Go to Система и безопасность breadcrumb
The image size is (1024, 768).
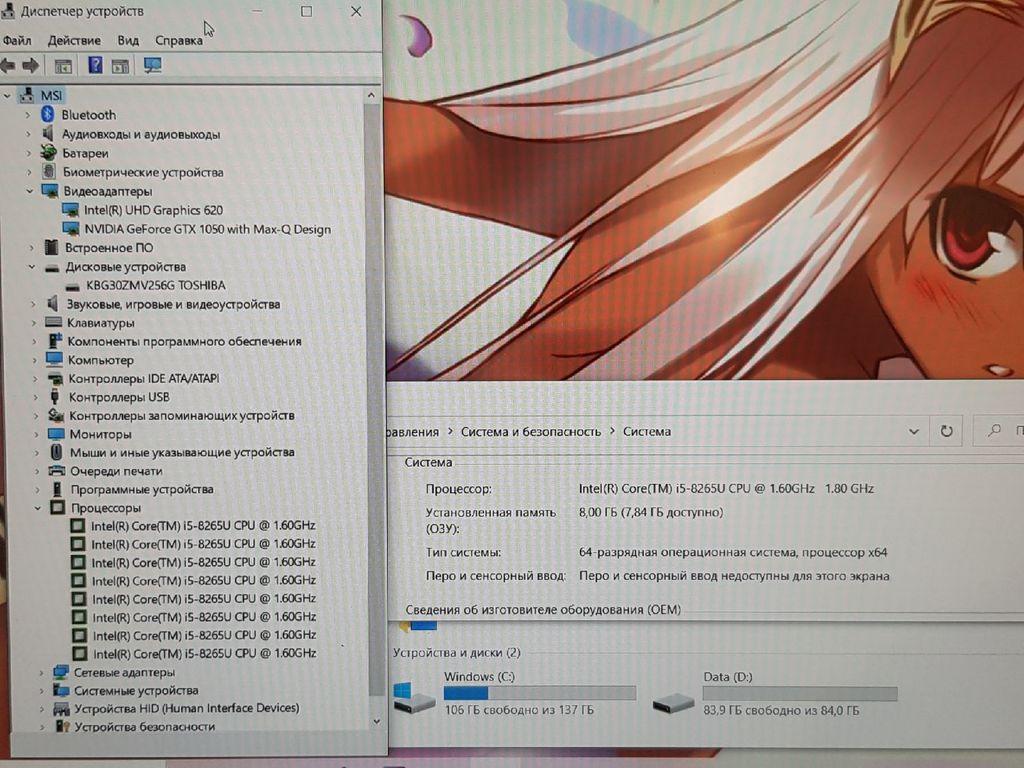[530, 432]
